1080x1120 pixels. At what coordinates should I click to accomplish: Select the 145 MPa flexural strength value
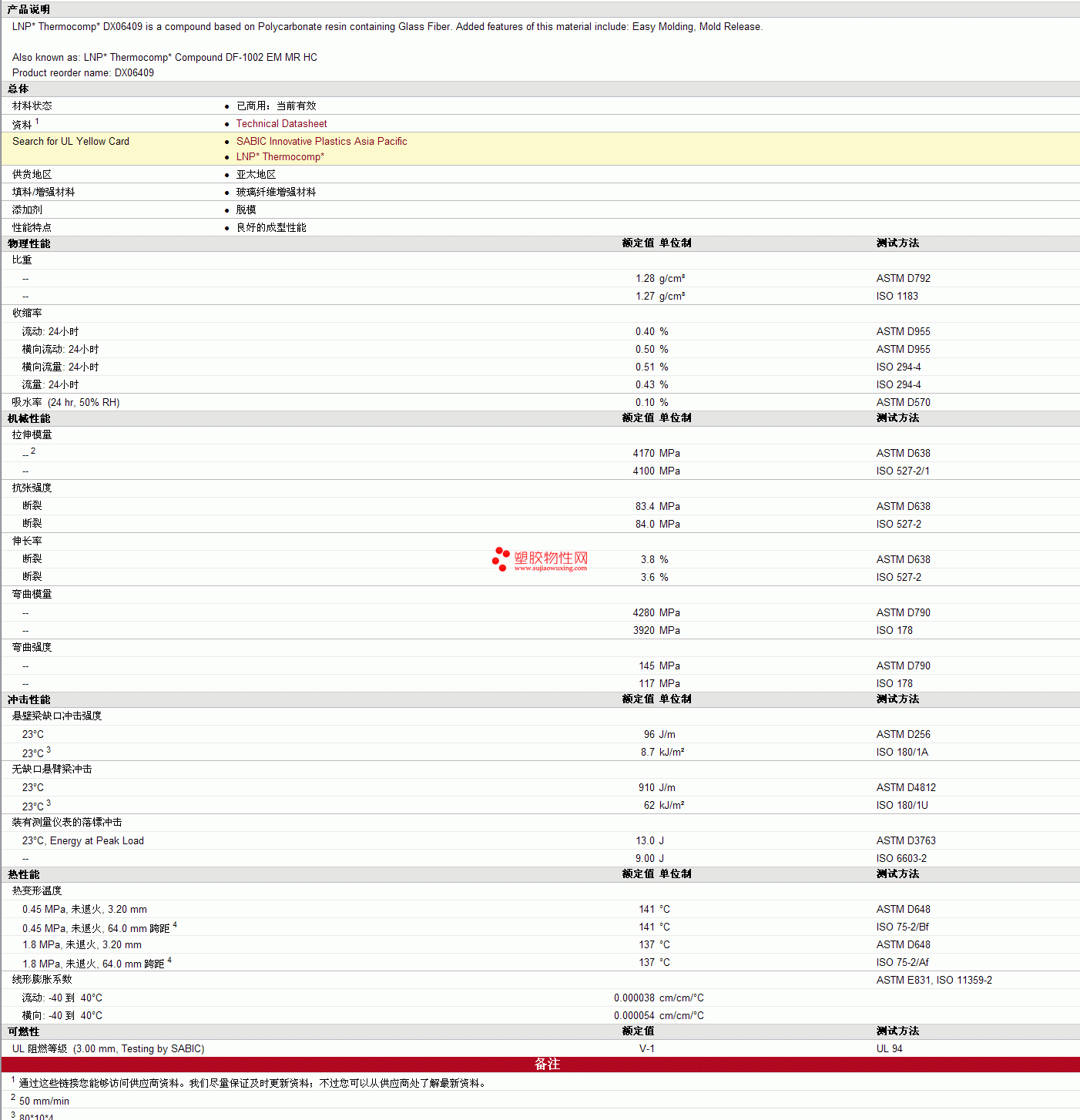(659, 666)
